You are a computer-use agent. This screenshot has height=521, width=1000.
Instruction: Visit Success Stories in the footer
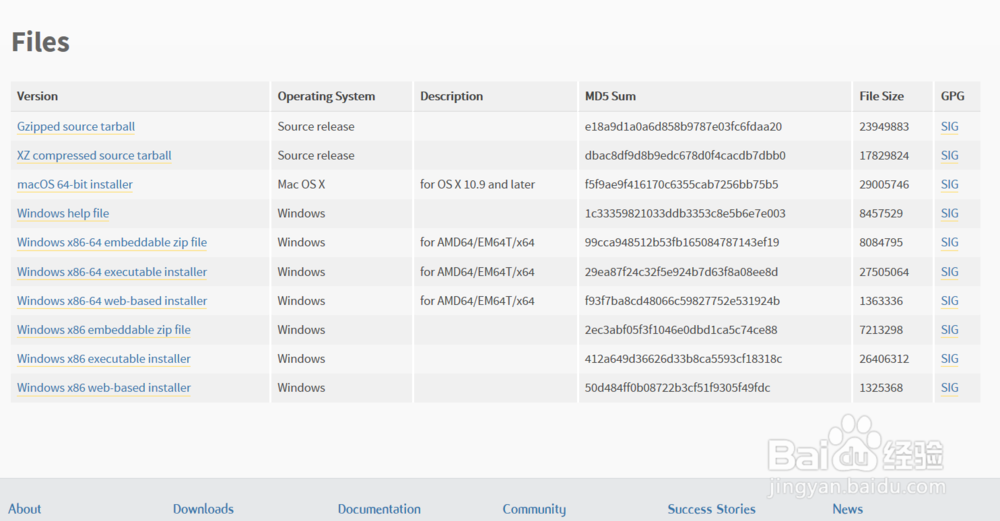coord(711,509)
